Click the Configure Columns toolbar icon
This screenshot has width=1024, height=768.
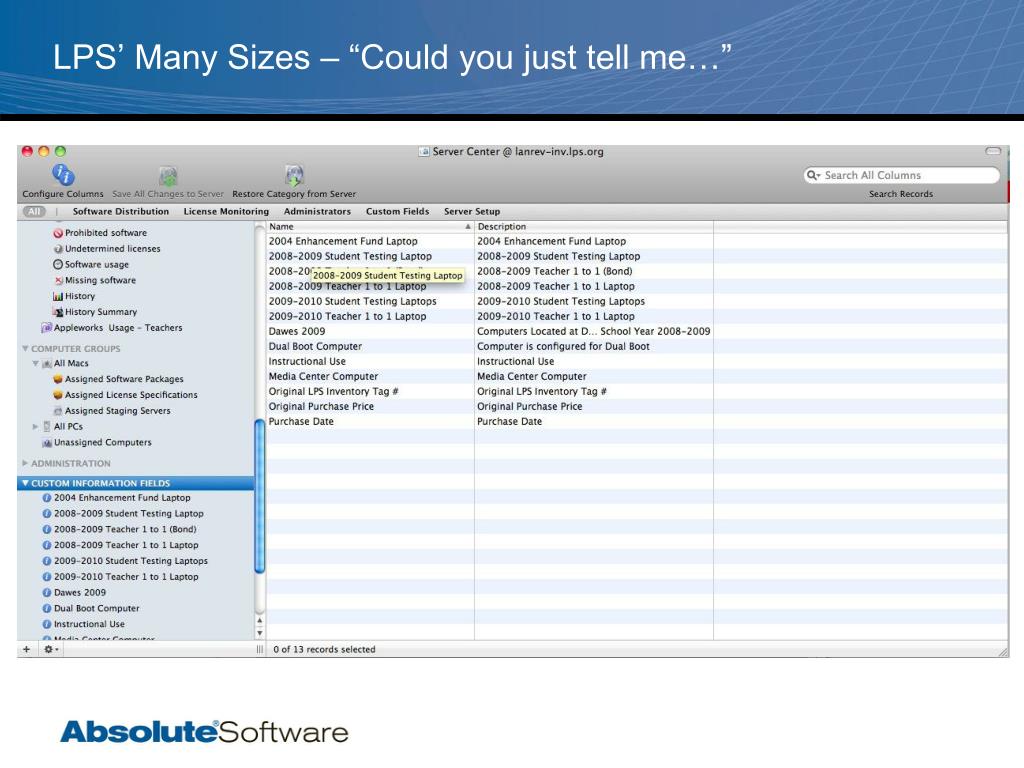[63, 175]
